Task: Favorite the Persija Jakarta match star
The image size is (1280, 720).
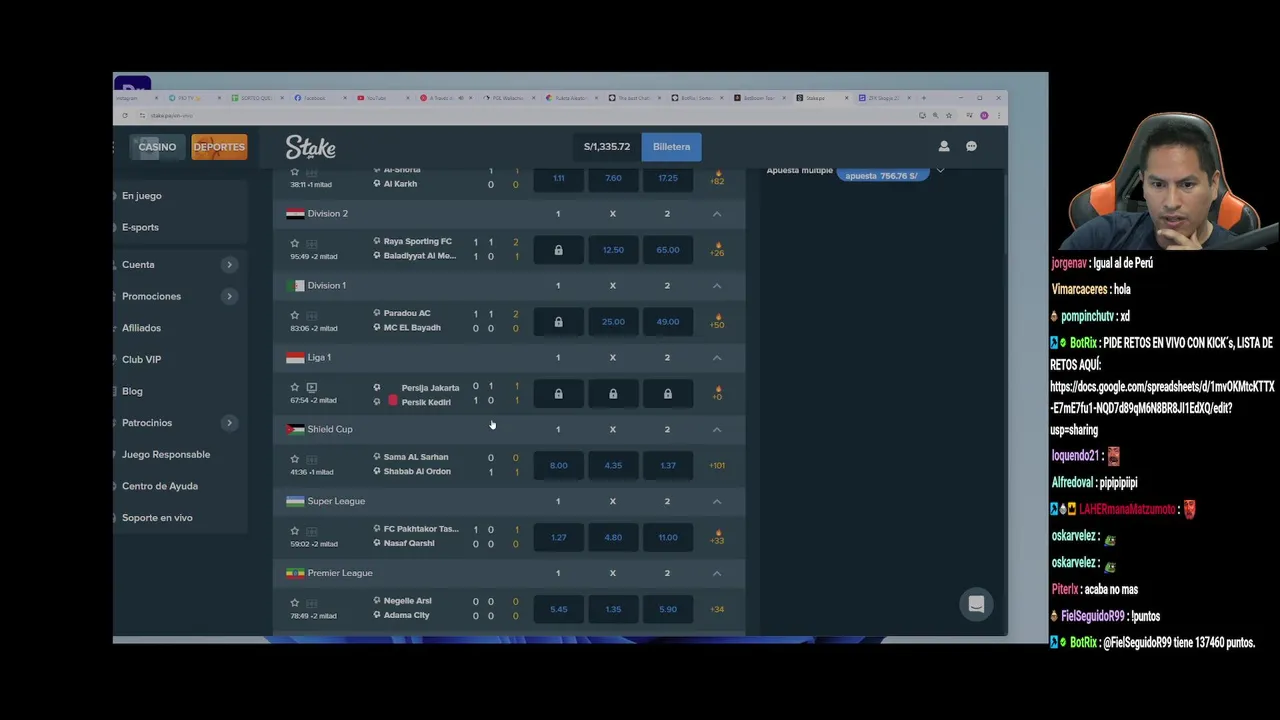Action: (x=294, y=387)
